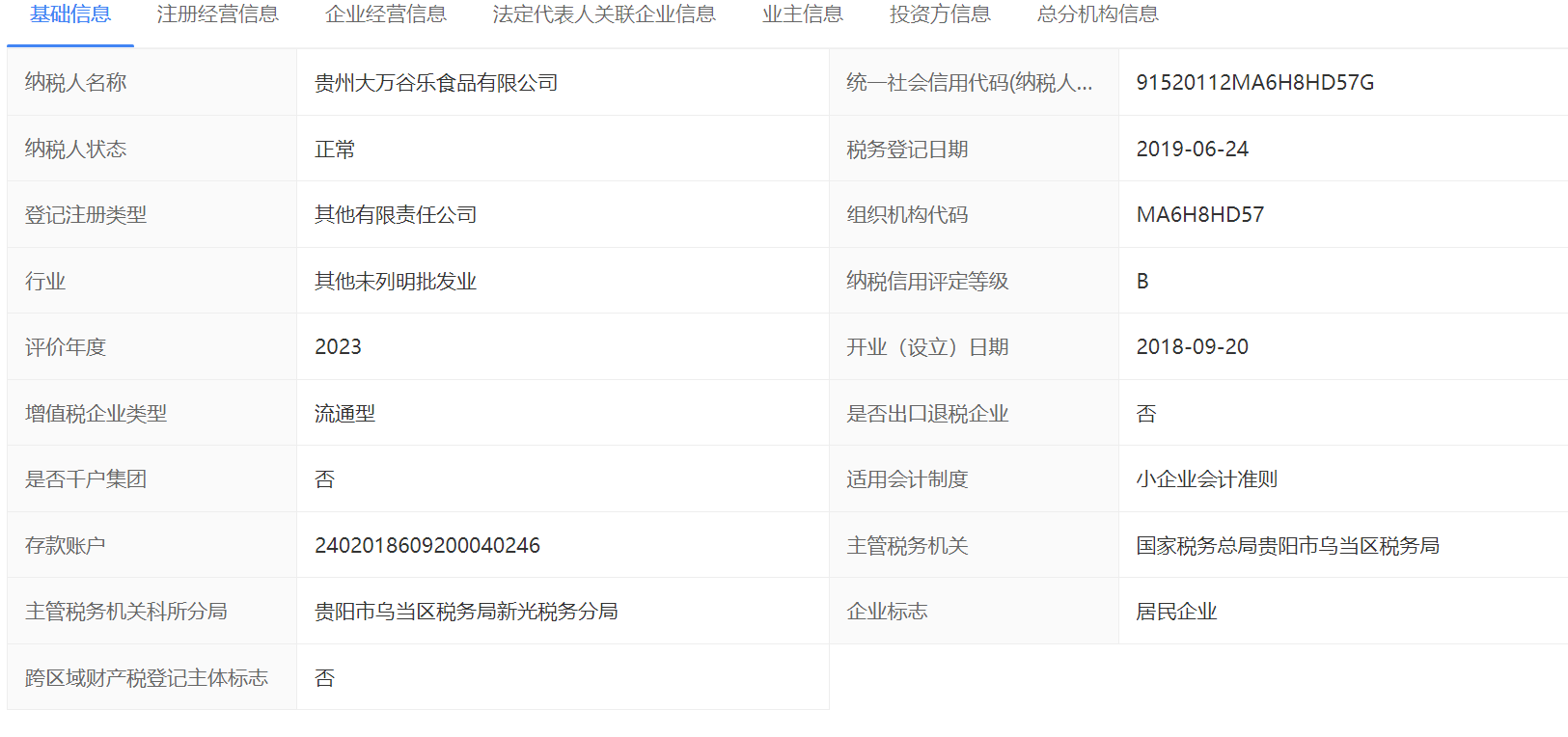Screen dimensions: 1568x737
Task: Switch to the 业主信息 tab
Action: (802, 14)
